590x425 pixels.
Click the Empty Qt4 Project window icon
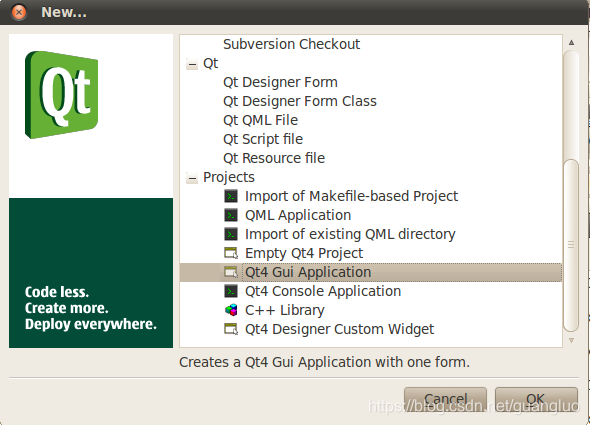[x=231, y=253]
